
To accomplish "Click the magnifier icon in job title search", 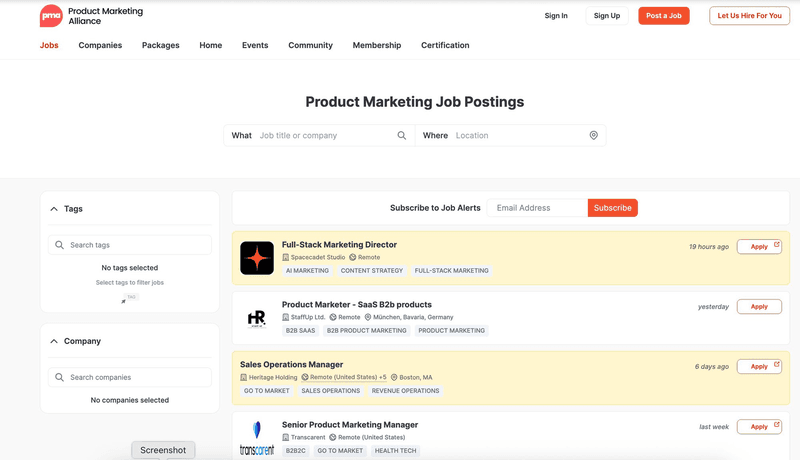I will click(402, 136).
